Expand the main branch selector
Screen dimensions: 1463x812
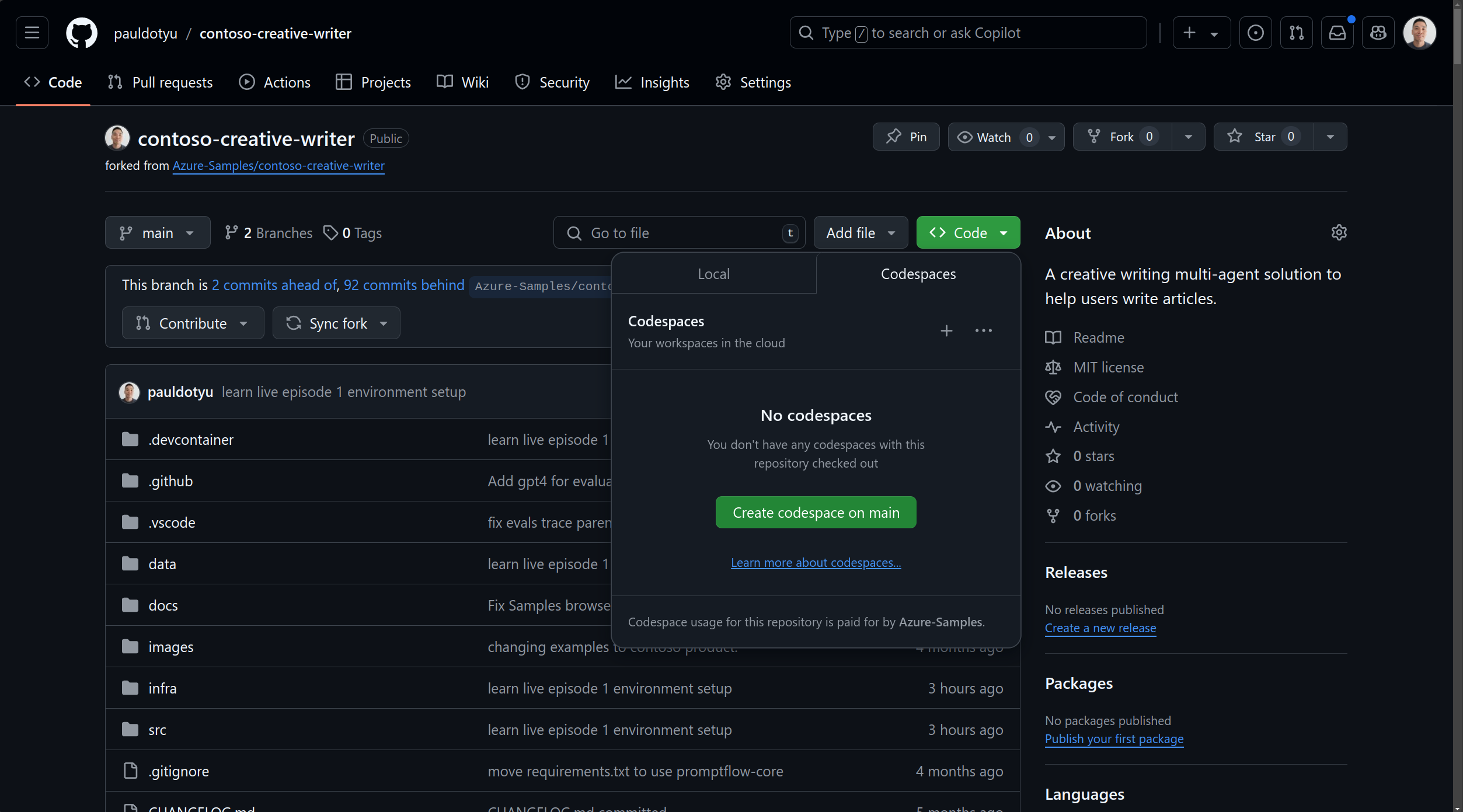point(158,232)
